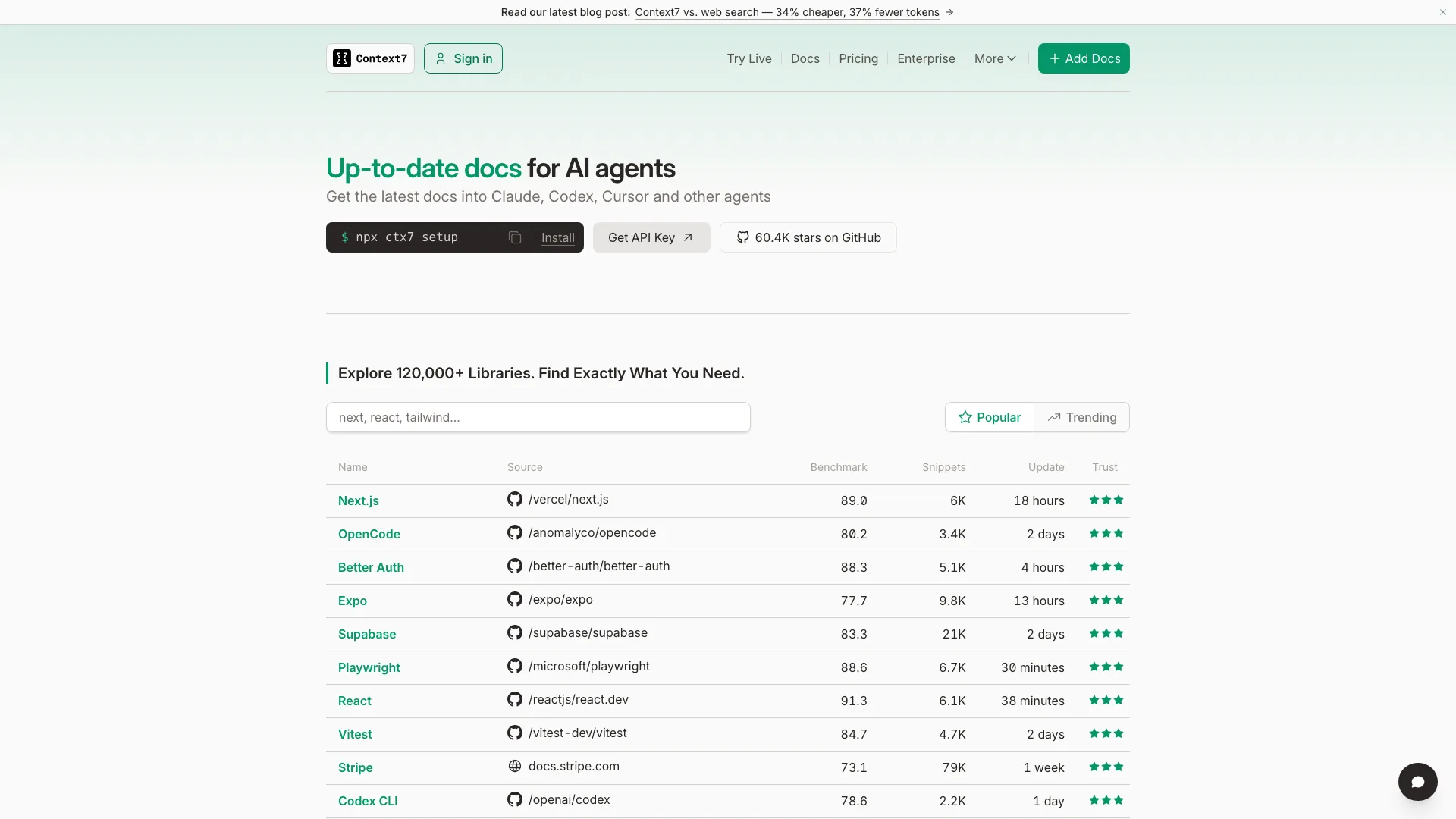Click the GitHub icon beside /vercel/next.js
This screenshot has width=1456, height=819.
click(x=515, y=499)
